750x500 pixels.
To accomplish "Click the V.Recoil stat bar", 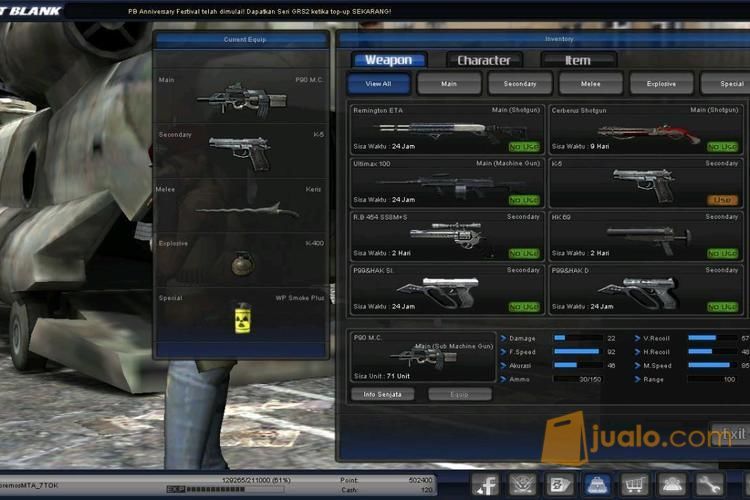I will click(x=712, y=338).
